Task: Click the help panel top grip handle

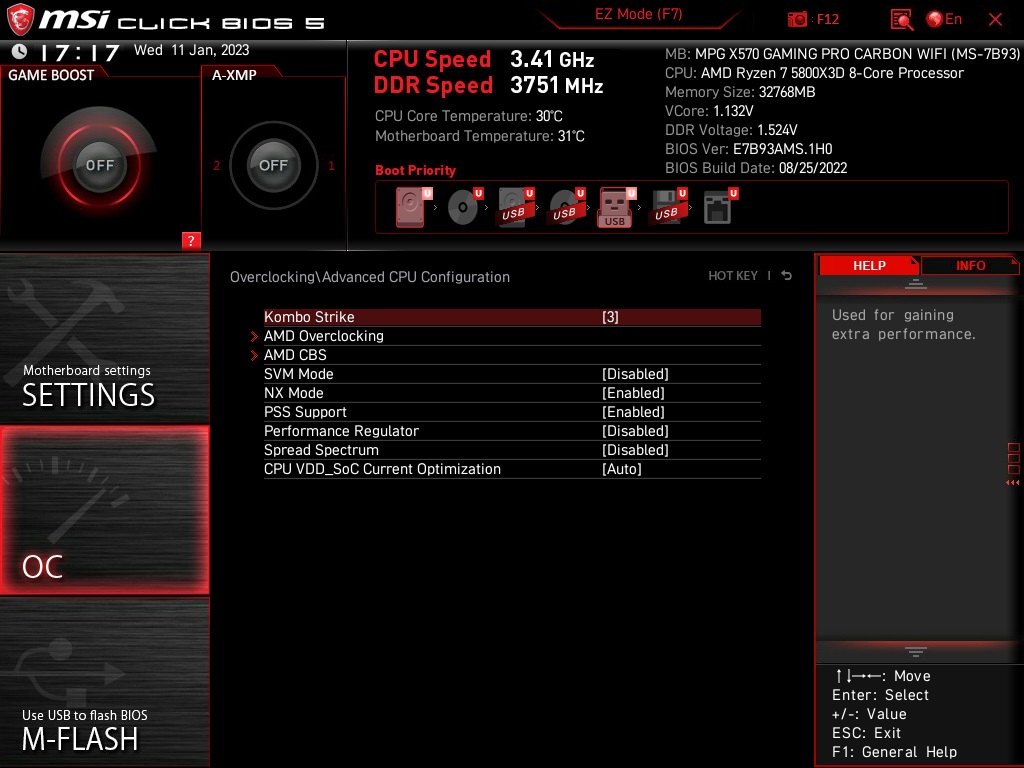Action: 916,284
